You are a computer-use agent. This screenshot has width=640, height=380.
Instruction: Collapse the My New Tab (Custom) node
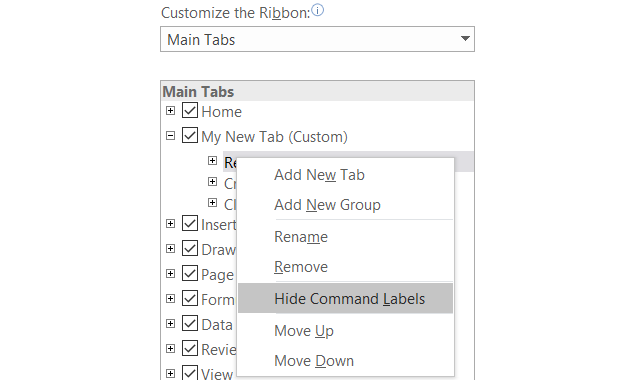point(171,136)
